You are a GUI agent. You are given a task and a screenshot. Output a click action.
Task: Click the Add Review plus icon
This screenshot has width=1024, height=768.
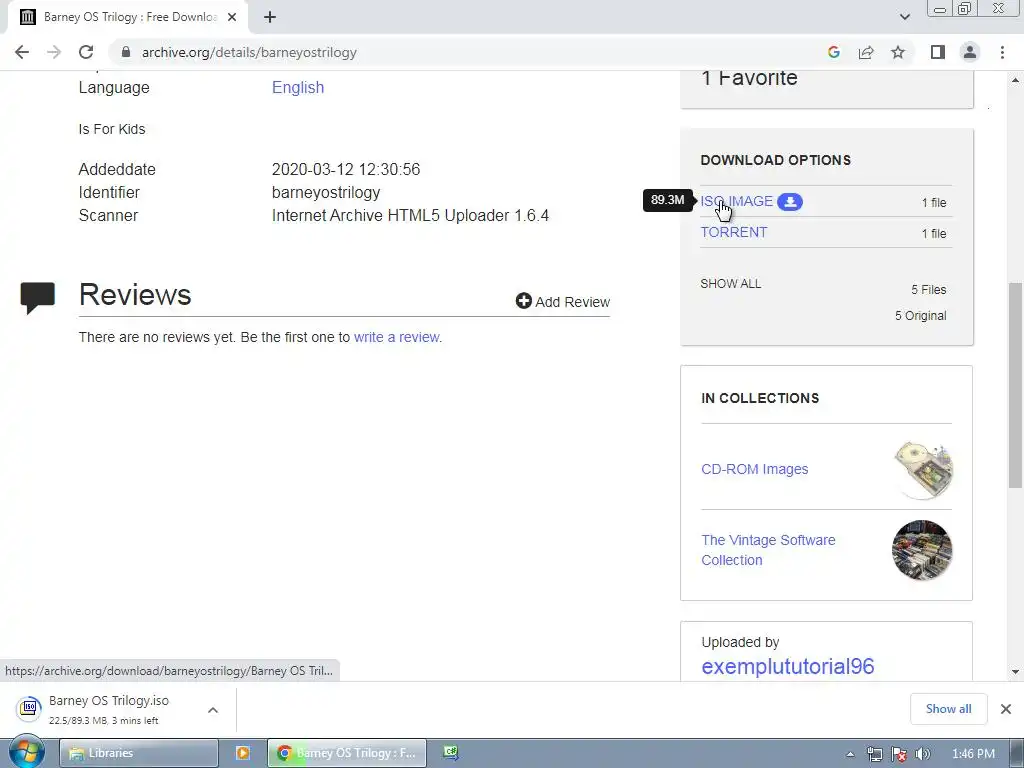point(523,300)
